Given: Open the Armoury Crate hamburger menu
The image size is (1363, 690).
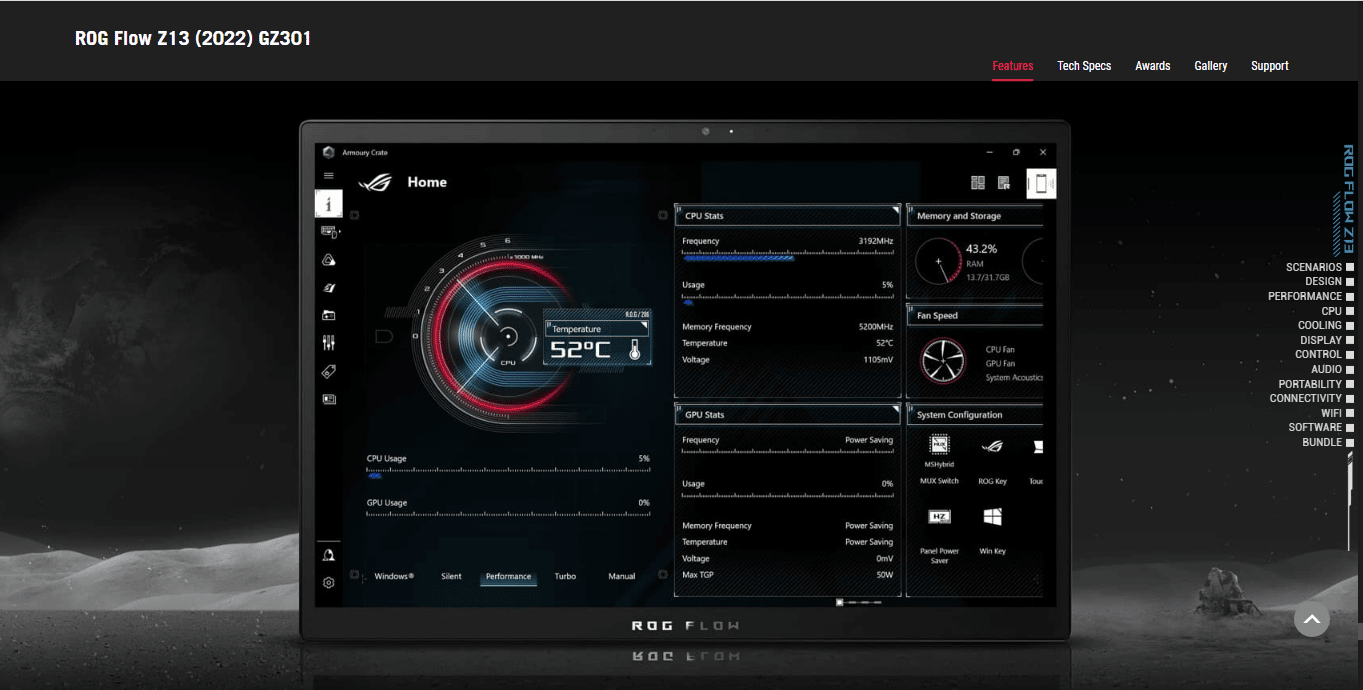Looking at the screenshot, I should pyautogui.click(x=329, y=176).
